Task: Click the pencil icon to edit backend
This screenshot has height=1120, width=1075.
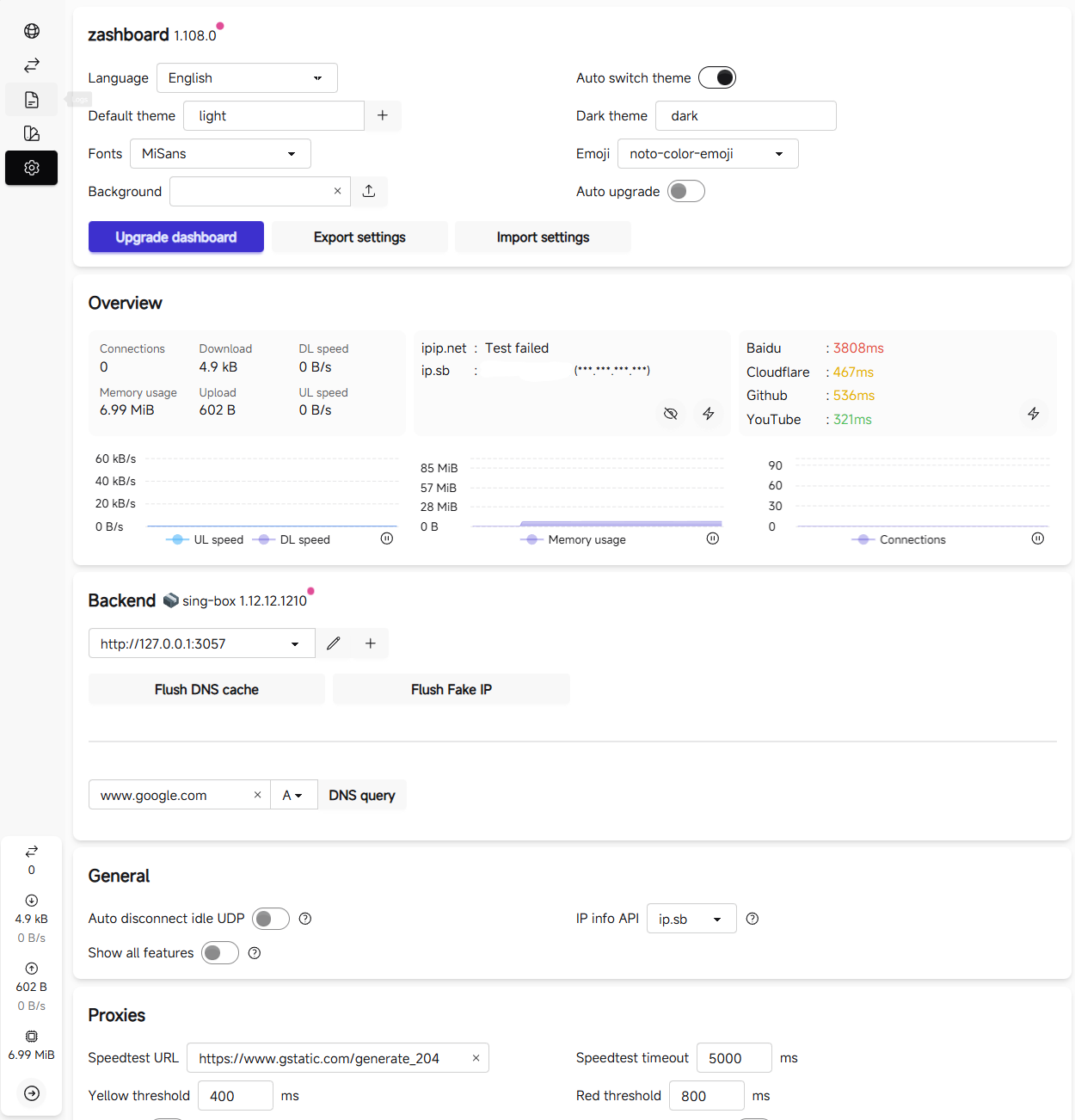Action: [334, 643]
